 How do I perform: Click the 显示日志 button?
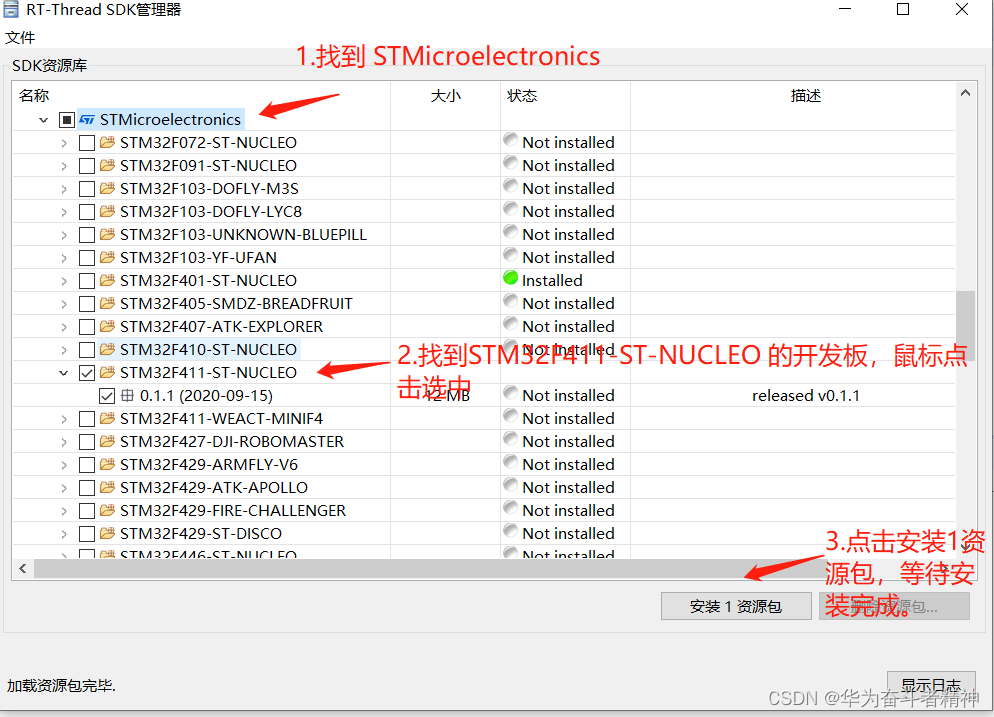pyautogui.click(x=931, y=685)
